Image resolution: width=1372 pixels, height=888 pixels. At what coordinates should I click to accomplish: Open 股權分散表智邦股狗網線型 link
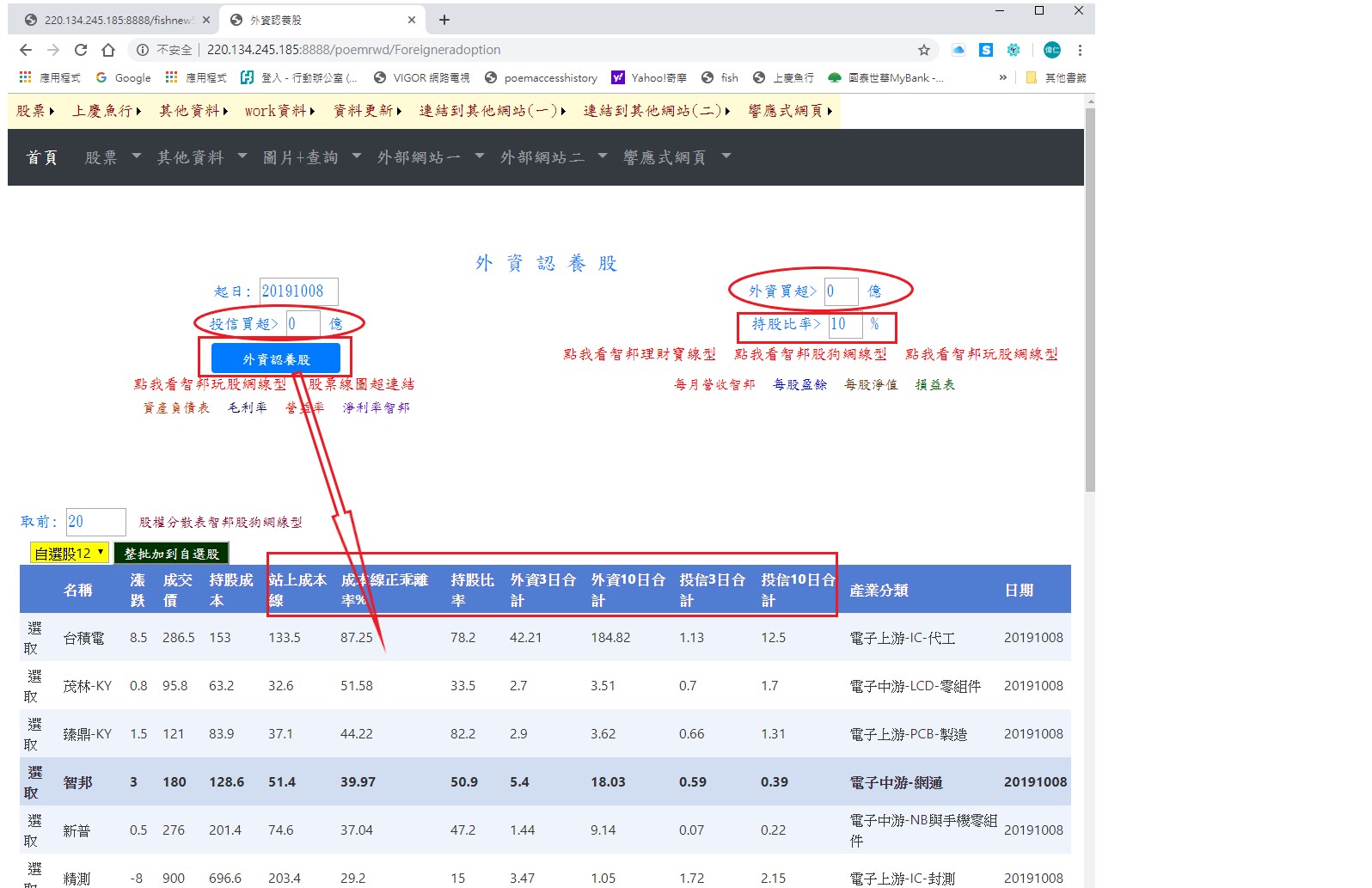pyautogui.click(x=221, y=522)
